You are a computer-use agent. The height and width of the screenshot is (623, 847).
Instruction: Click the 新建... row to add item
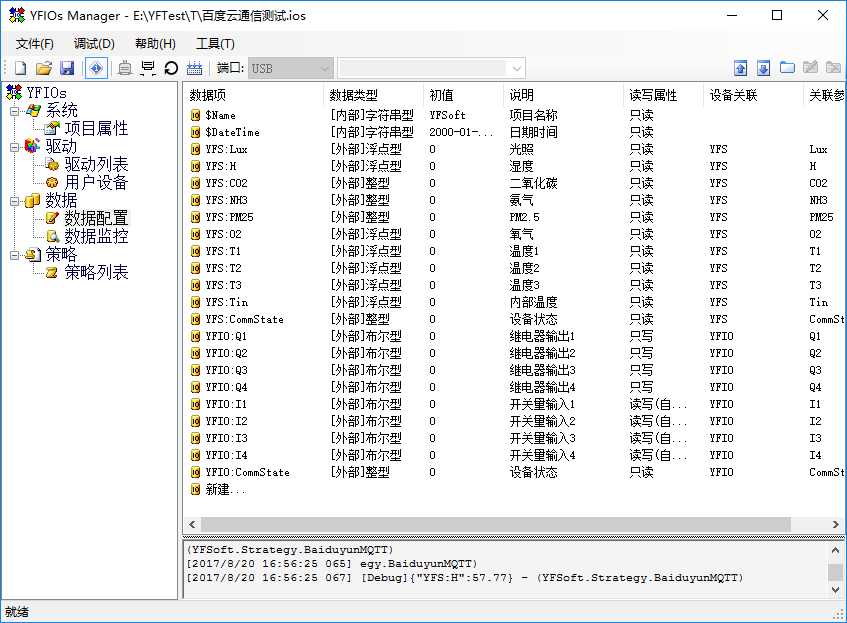tap(225, 490)
